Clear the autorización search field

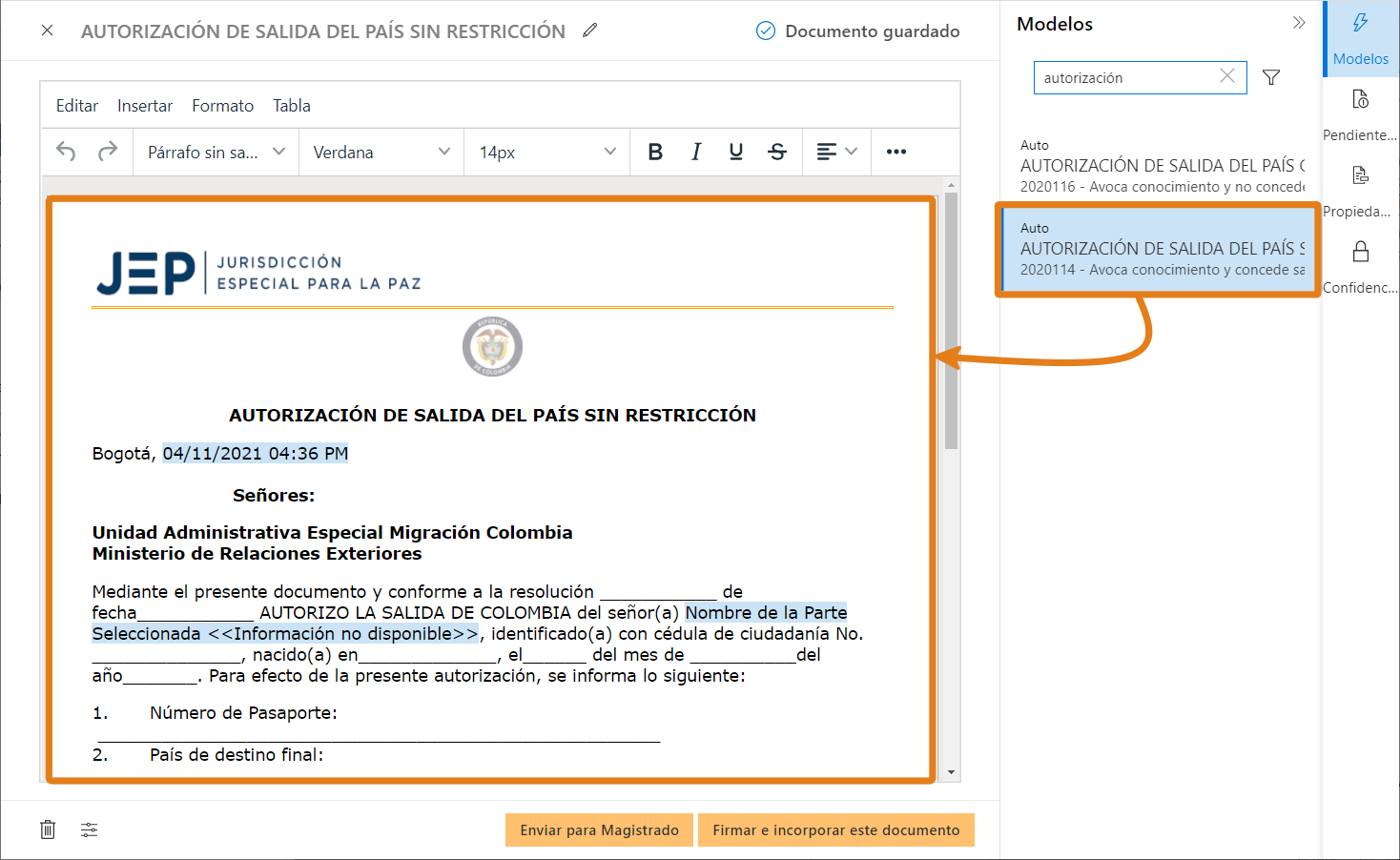click(x=1227, y=76)
